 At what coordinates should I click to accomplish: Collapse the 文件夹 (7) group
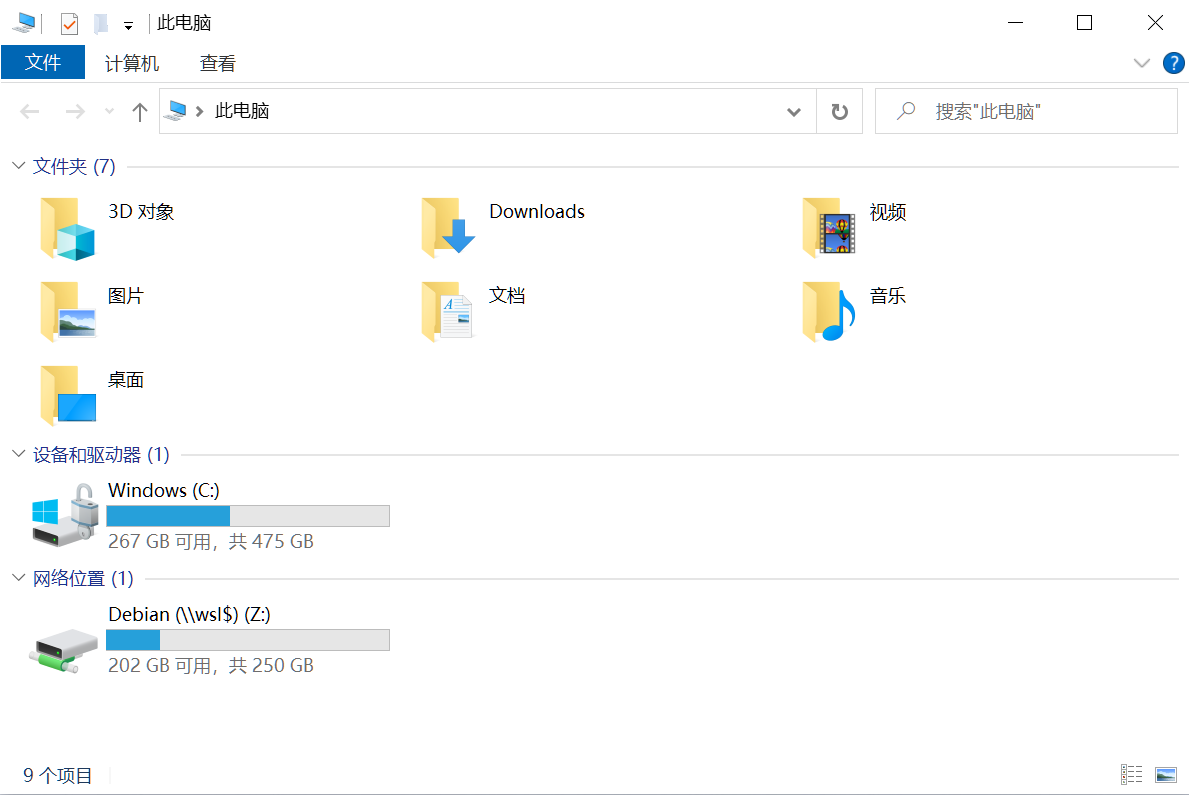19,165
